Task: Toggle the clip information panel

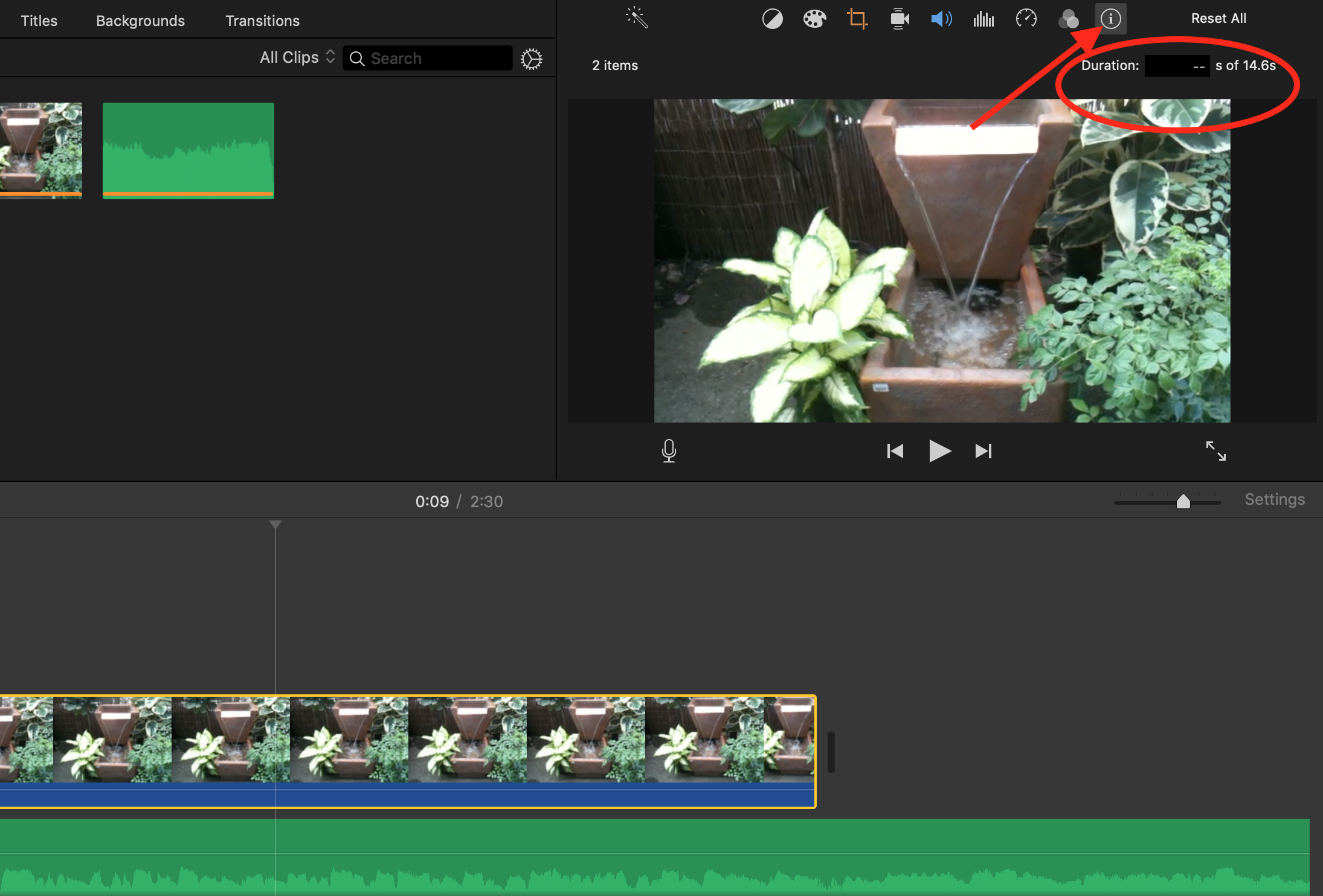Action: 1110,19
